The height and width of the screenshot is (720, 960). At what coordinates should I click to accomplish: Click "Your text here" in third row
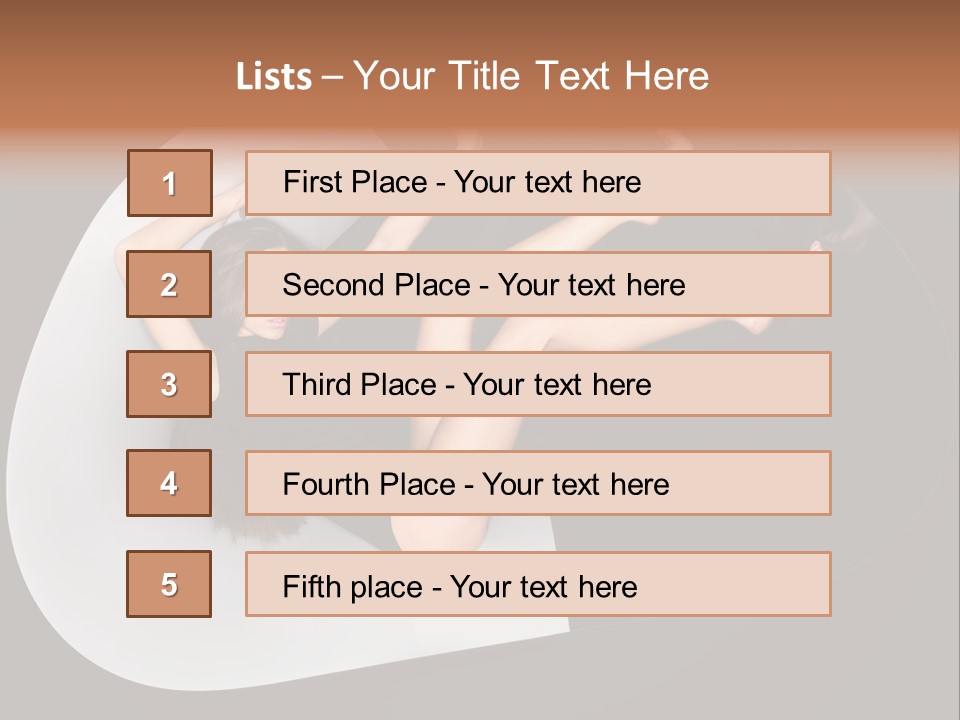[557, 385]
